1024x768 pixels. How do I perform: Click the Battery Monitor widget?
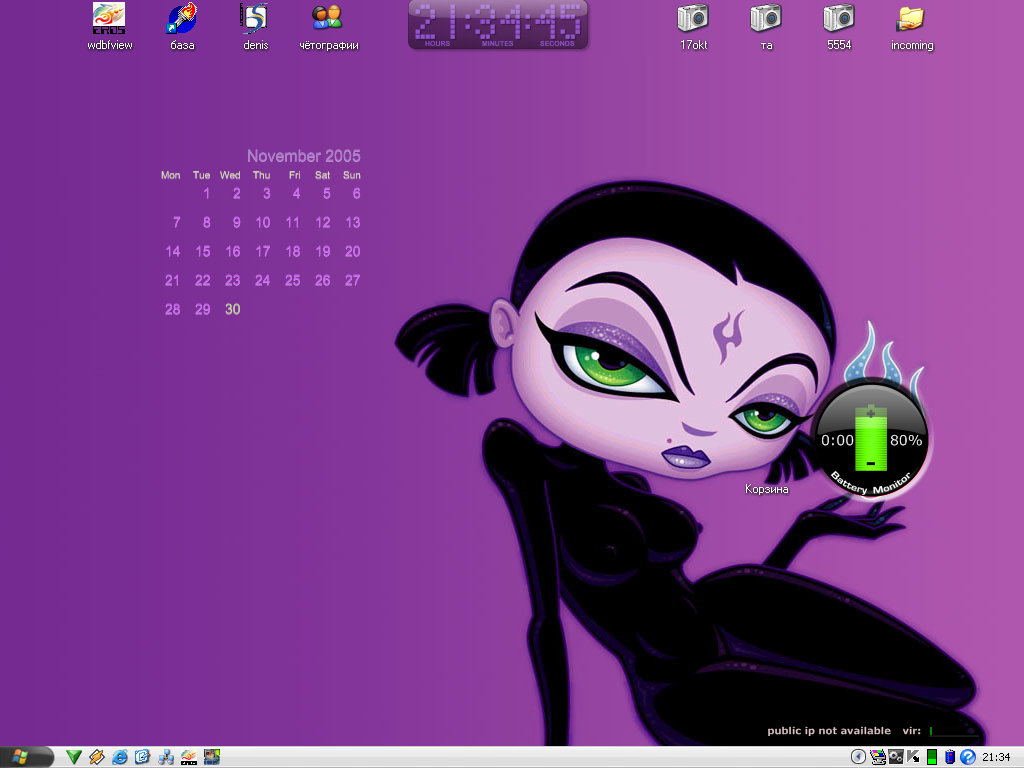point(871,439)
